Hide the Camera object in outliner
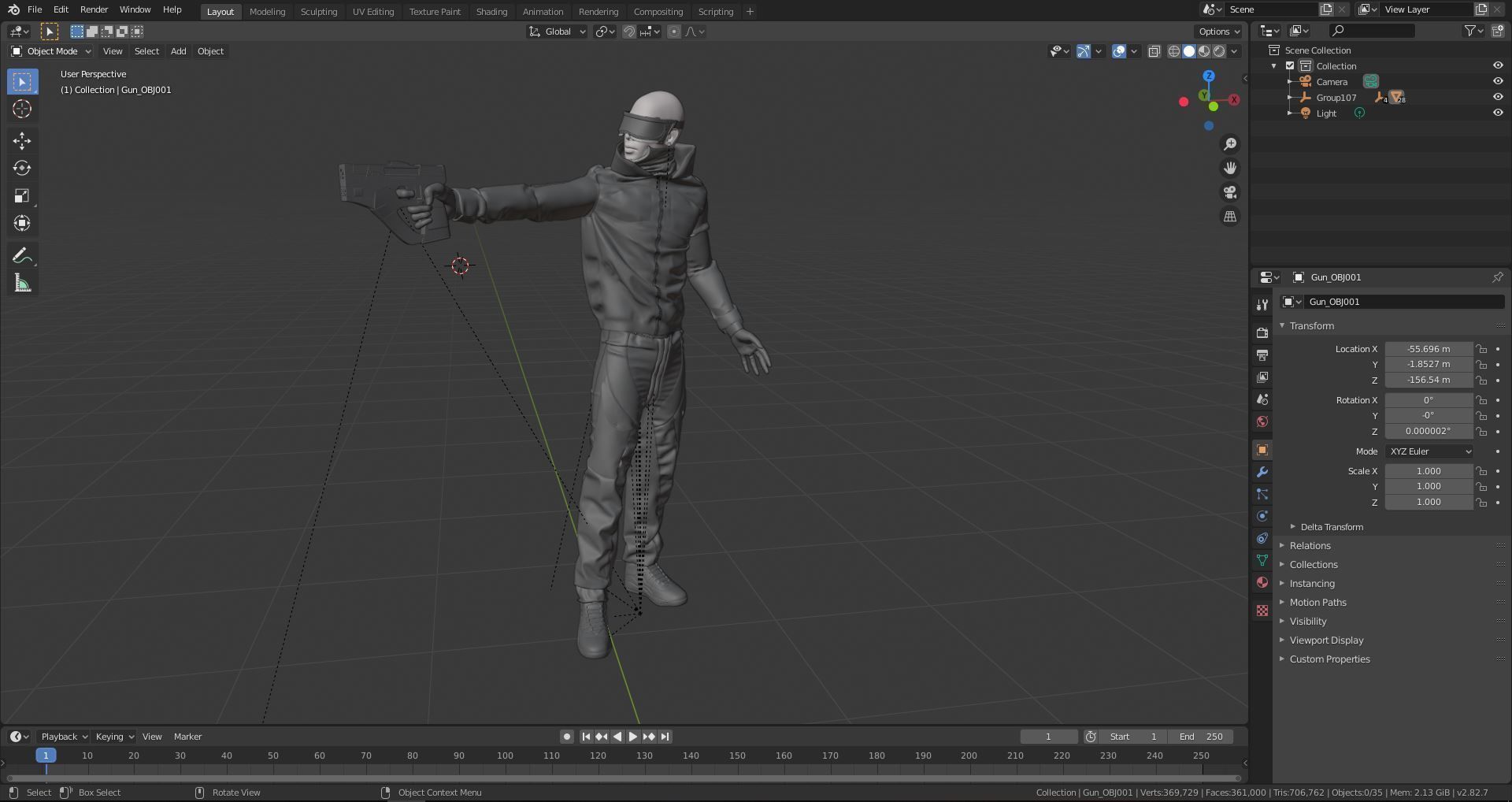The image size is (1512, 802). click(x=1498, y=81)
